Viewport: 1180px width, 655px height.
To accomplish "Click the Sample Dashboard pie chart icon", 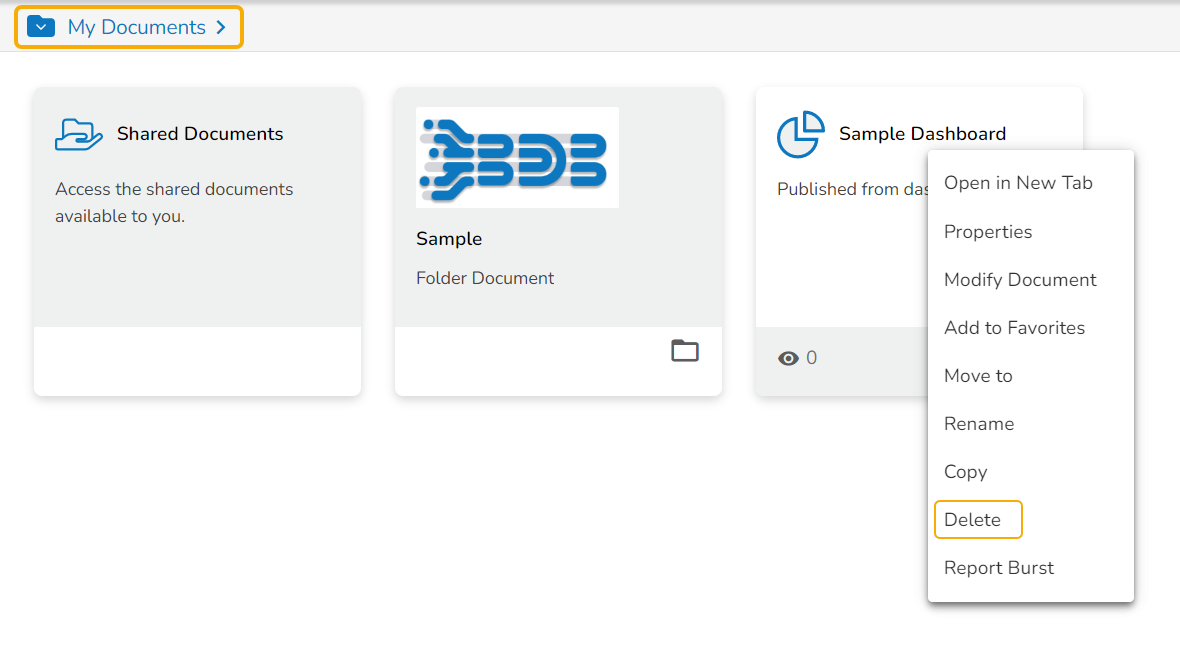I will pyautogui.click(x=800, y=134).
